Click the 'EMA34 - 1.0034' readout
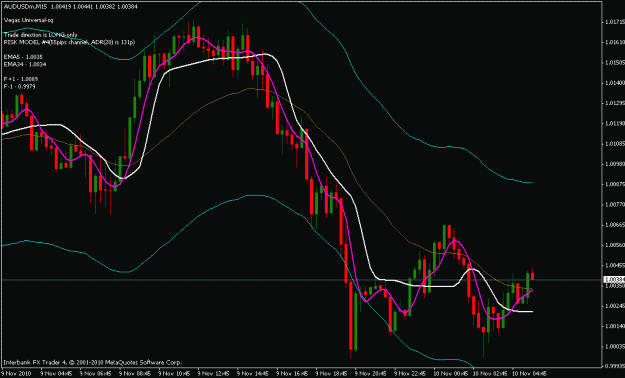This screenshot has height=378, width=625. click(25, 64)
